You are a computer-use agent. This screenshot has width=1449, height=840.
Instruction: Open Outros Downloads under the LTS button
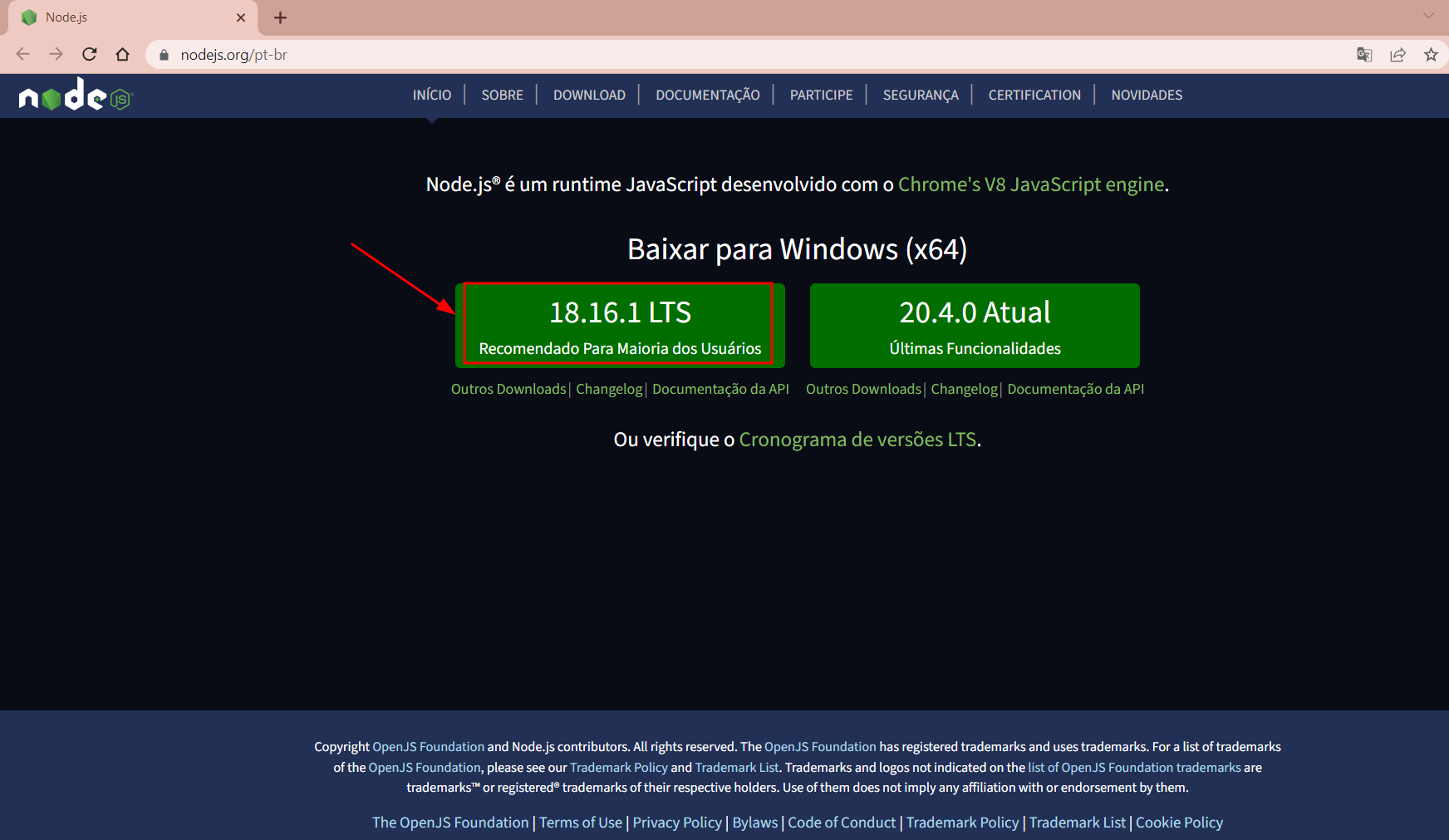[x=508, y=389]
